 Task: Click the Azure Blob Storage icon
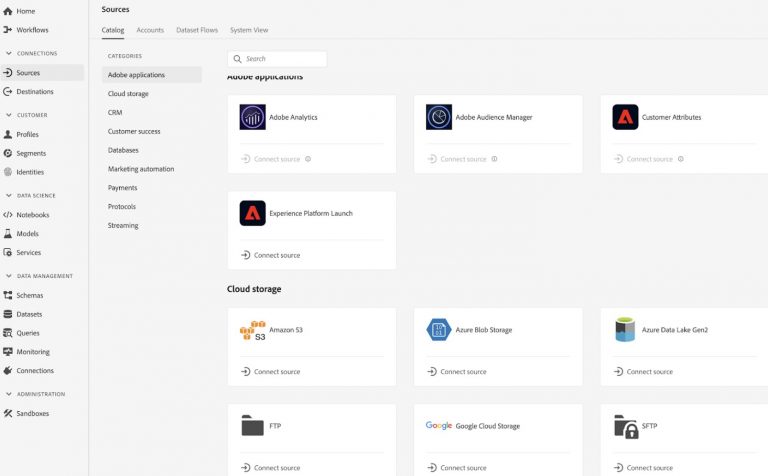point(439,330)
